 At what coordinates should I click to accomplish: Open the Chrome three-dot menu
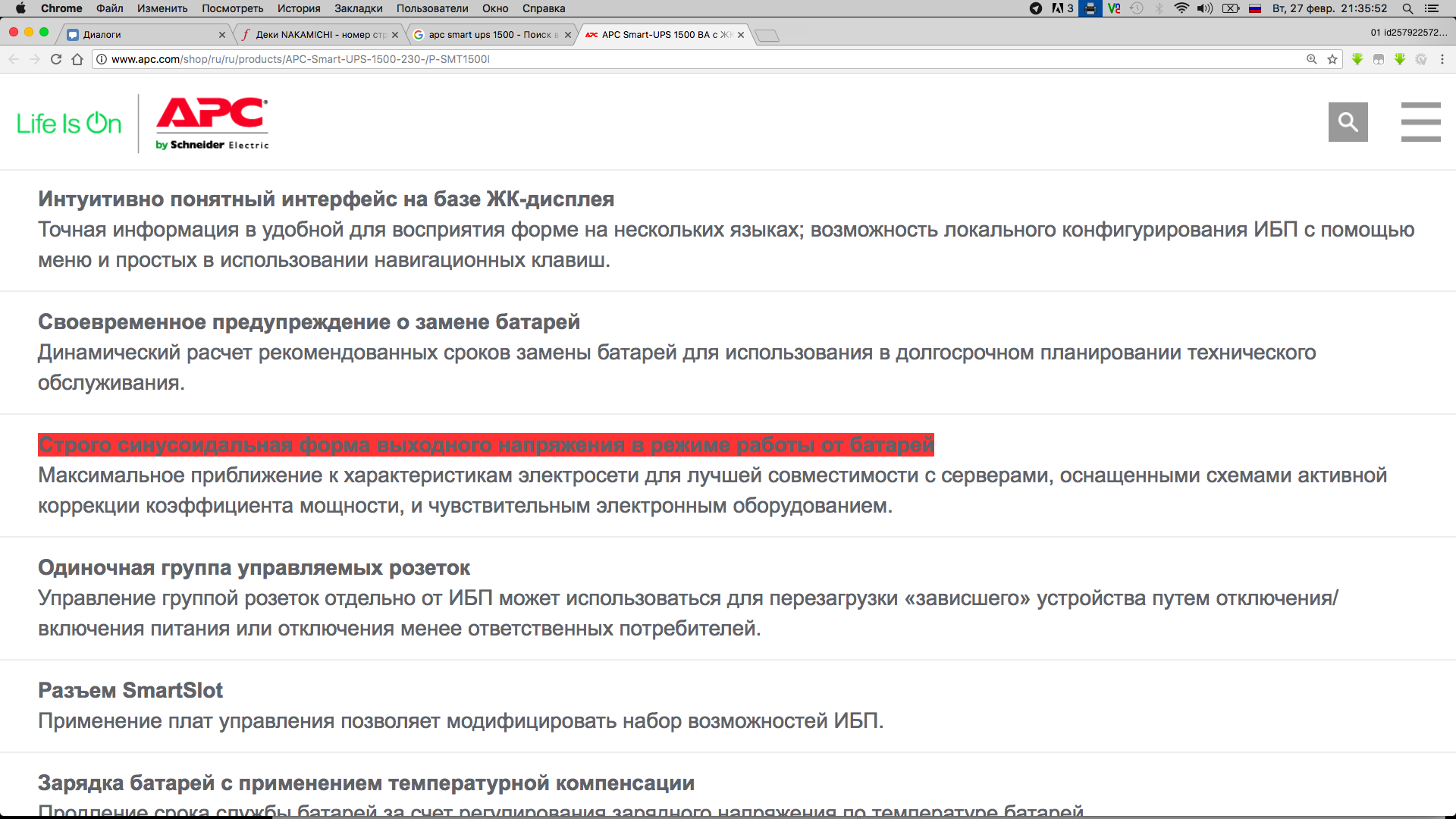tap(1442, 59)
